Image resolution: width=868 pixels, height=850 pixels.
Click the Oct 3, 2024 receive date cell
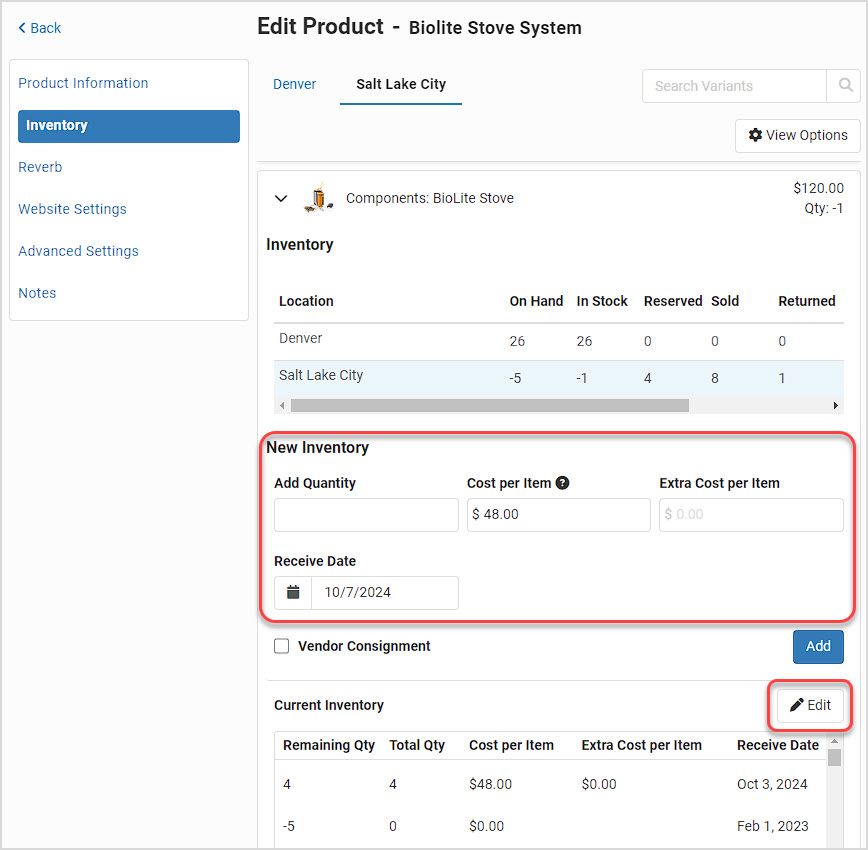point(772,784)
